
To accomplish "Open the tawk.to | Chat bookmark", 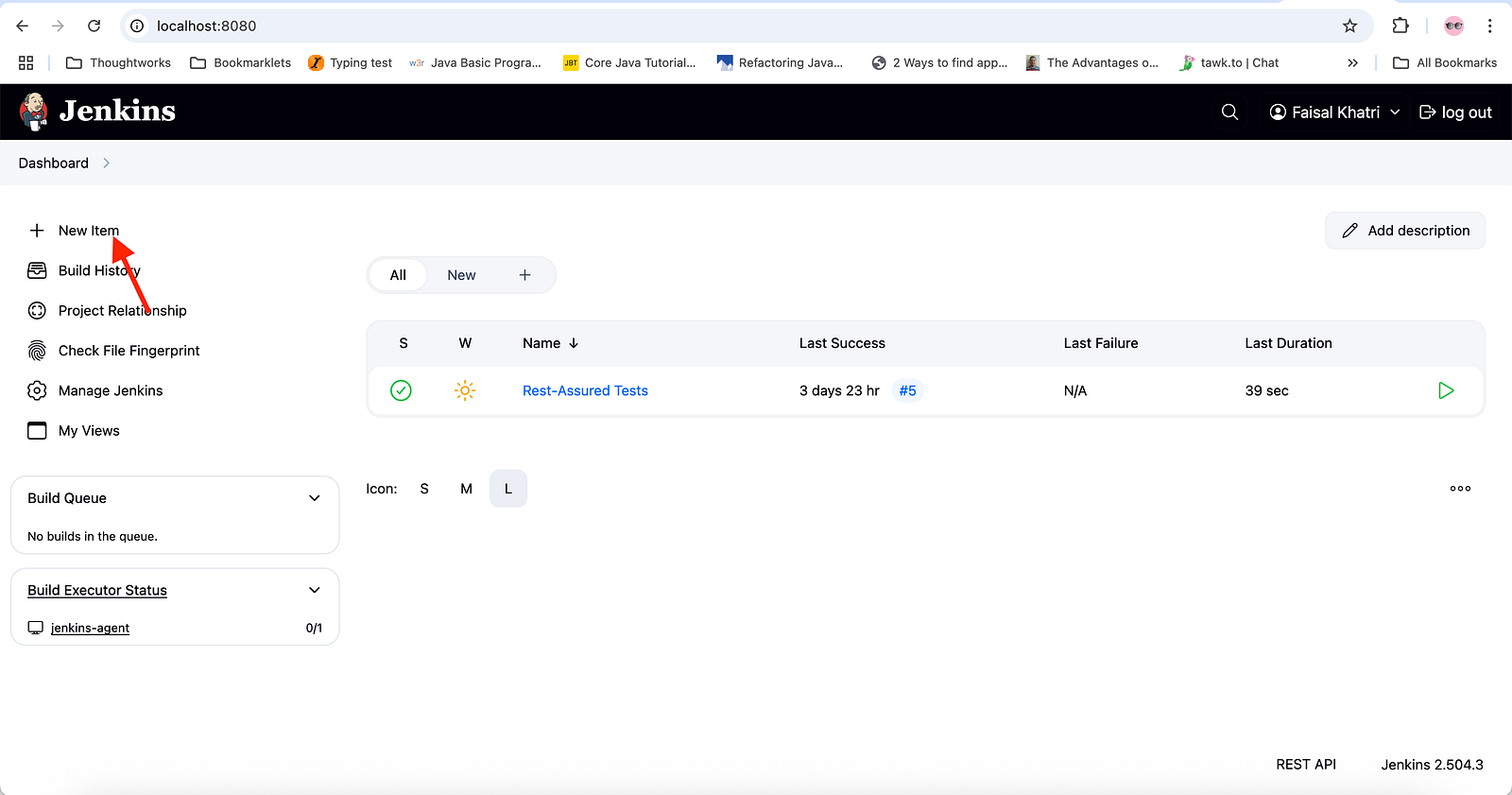I will click(x=1228, y=62).
